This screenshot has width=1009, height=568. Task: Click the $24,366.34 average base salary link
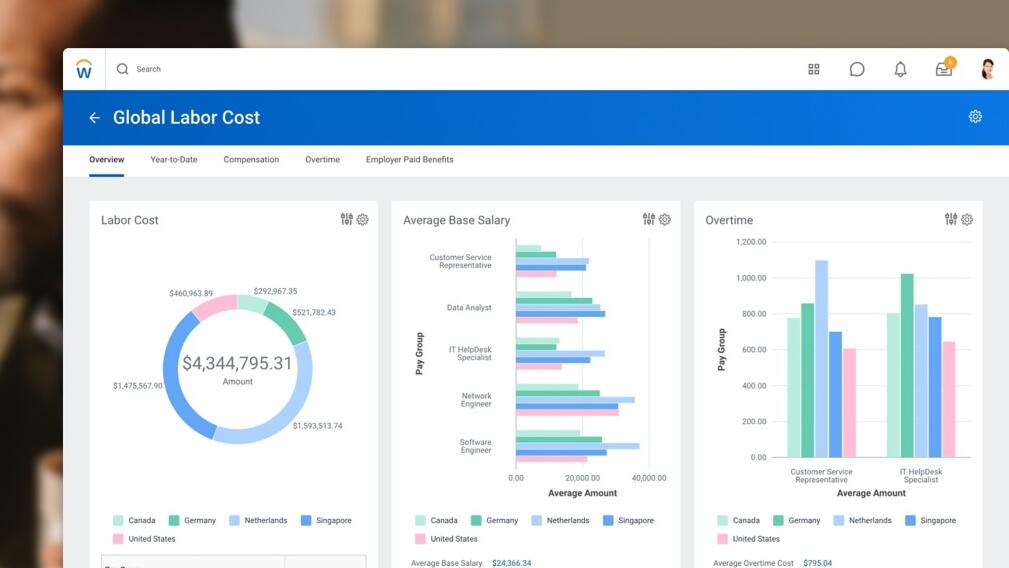511,563
